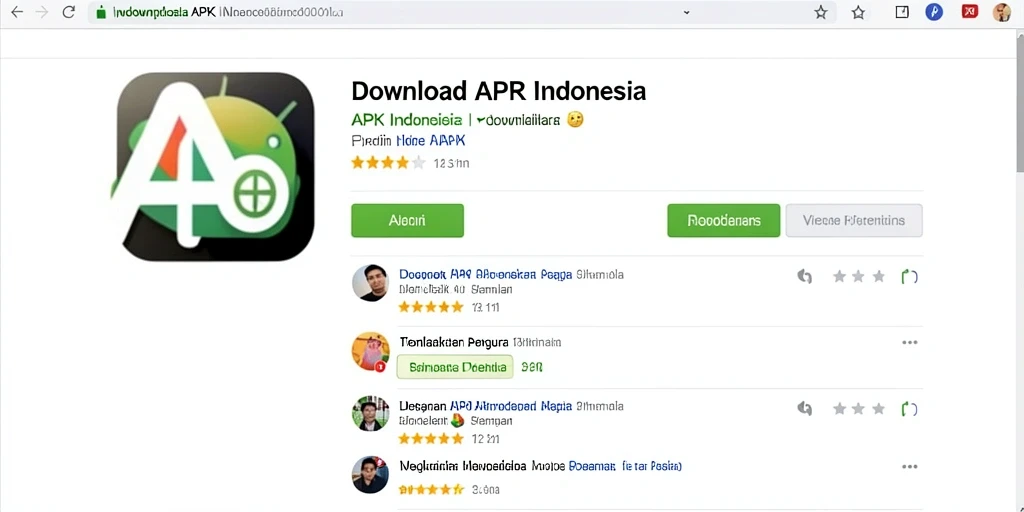Click the emoji next to the developer name
This screenshot has height=512, width=1024.
575,120
